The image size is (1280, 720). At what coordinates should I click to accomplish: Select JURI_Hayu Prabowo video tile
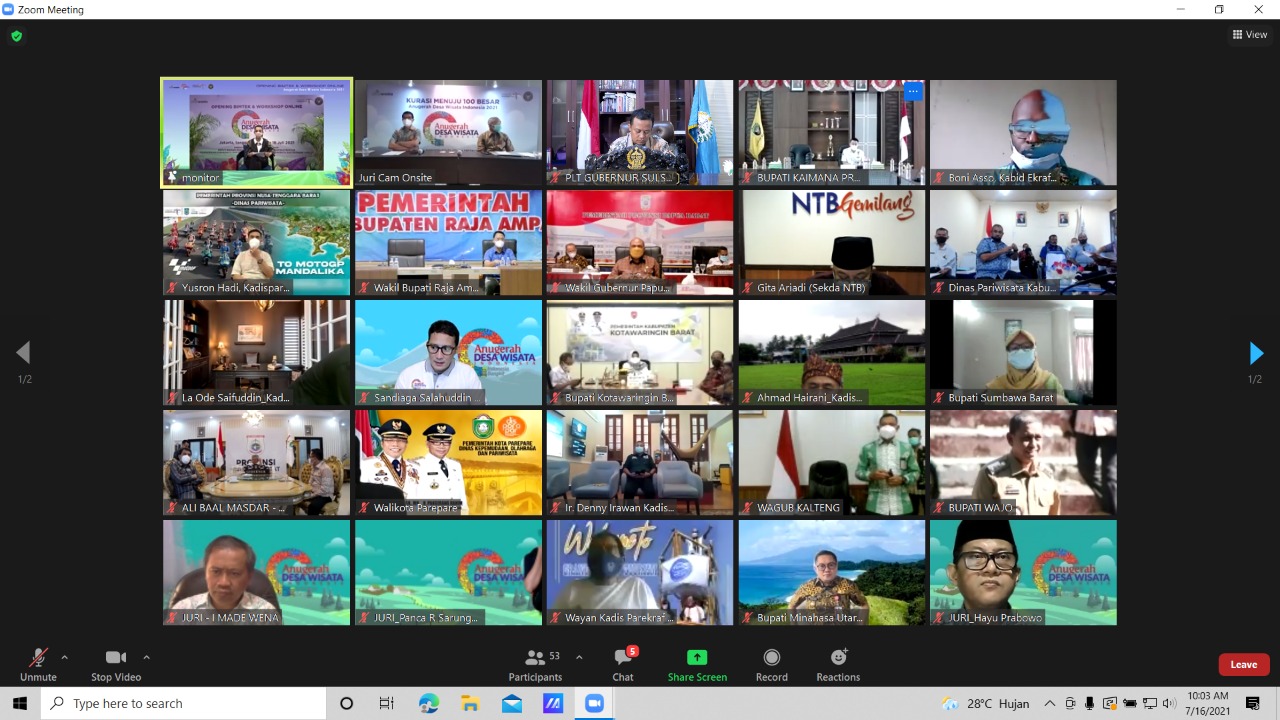click(1023, 573)
